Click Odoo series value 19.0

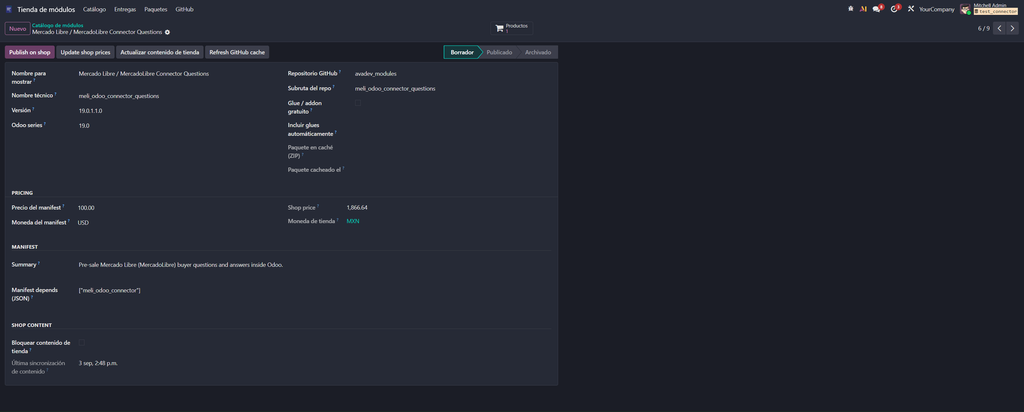click(x=84, y=125)
